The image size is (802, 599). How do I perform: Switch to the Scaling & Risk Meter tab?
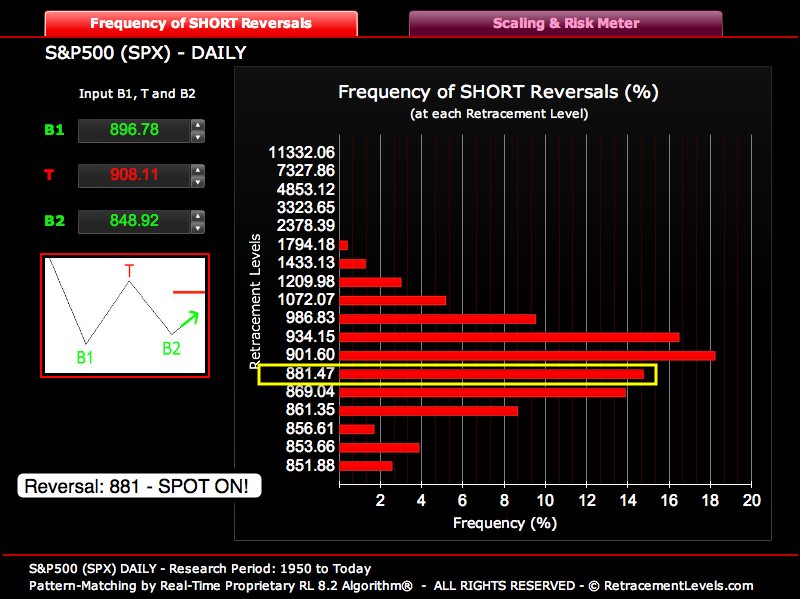click(x=565, y=23)
